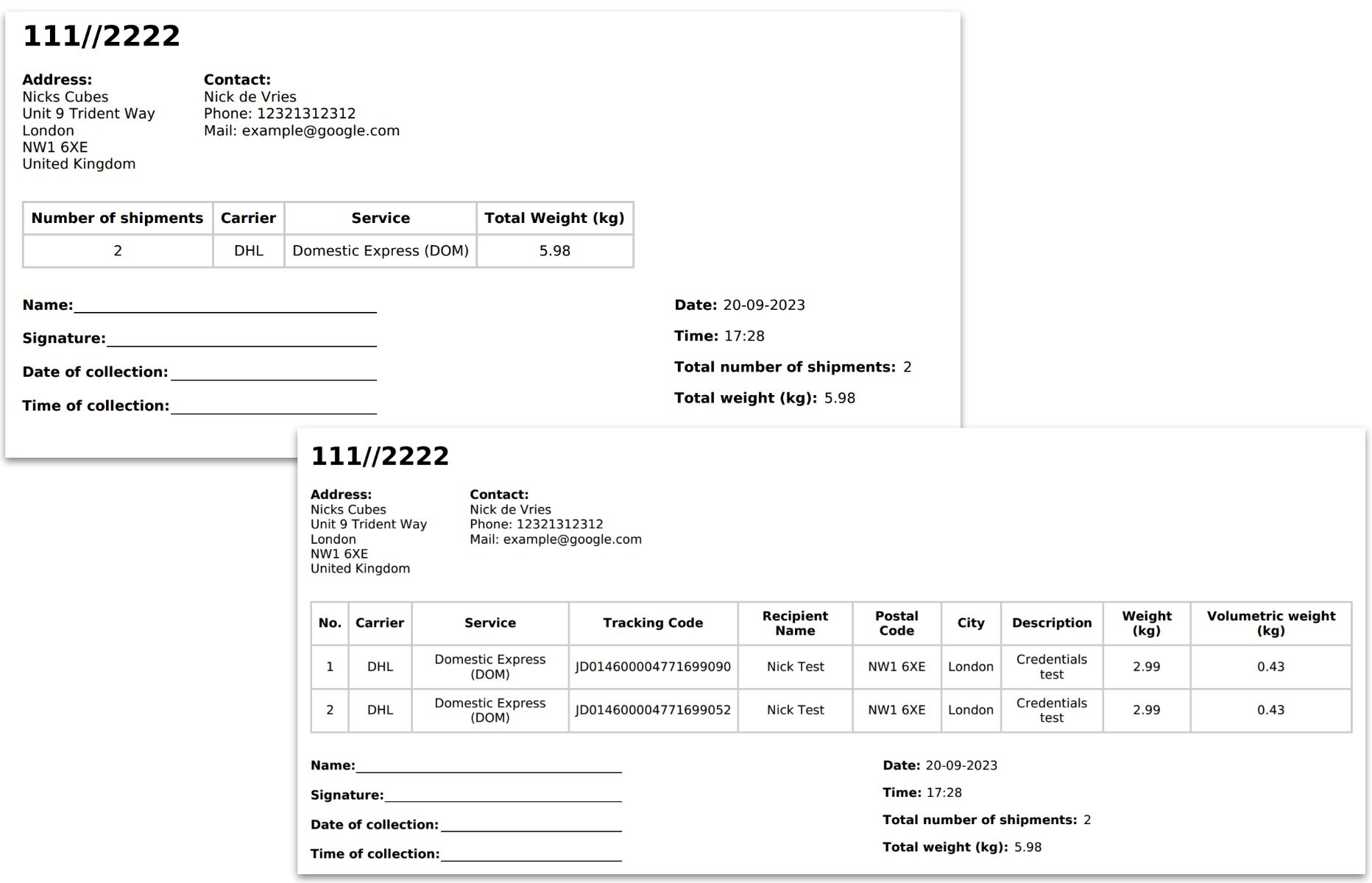Viewport: 1372px width, 883px height.
Task: Click the Description column header
Action: coord(1051,623)
